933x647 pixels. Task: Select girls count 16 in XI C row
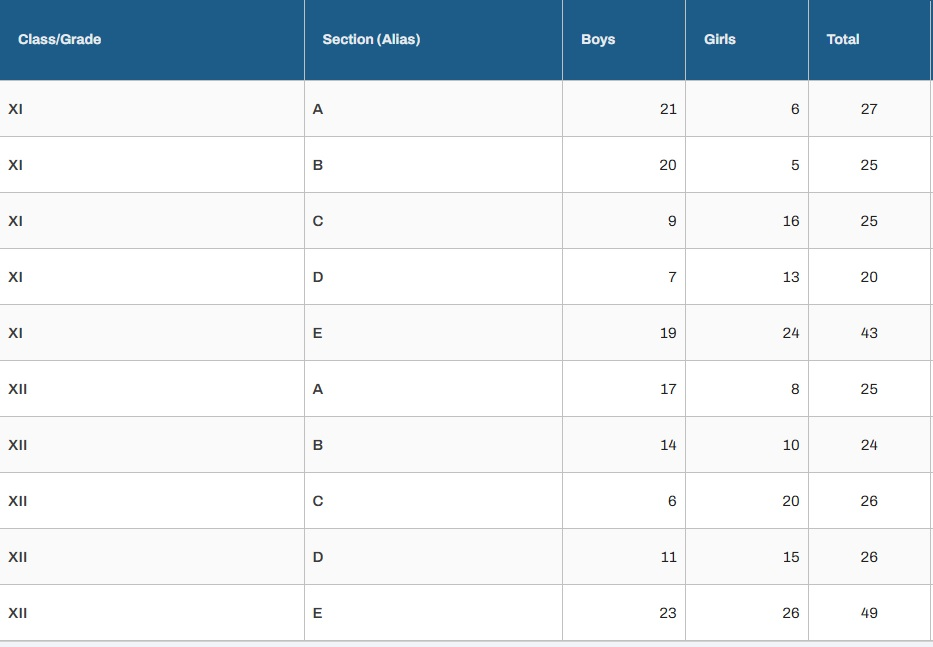tap(791, 221)
